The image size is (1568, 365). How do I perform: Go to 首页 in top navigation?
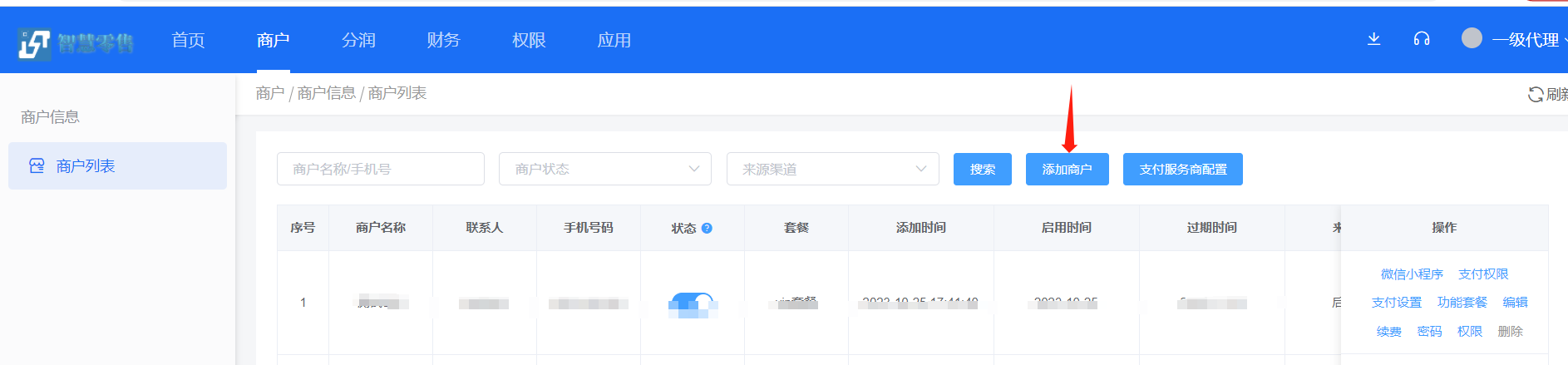[x=188, y=40]
